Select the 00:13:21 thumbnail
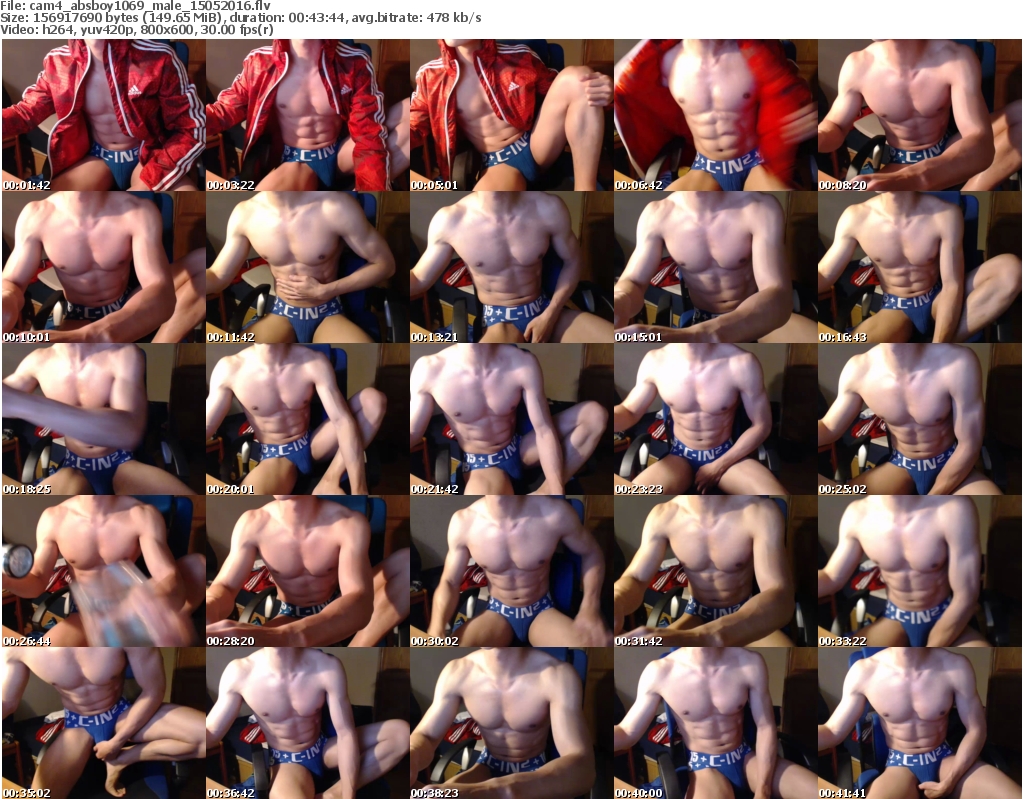This screenshot has width=1024, height=799. [x=511, y=267]
